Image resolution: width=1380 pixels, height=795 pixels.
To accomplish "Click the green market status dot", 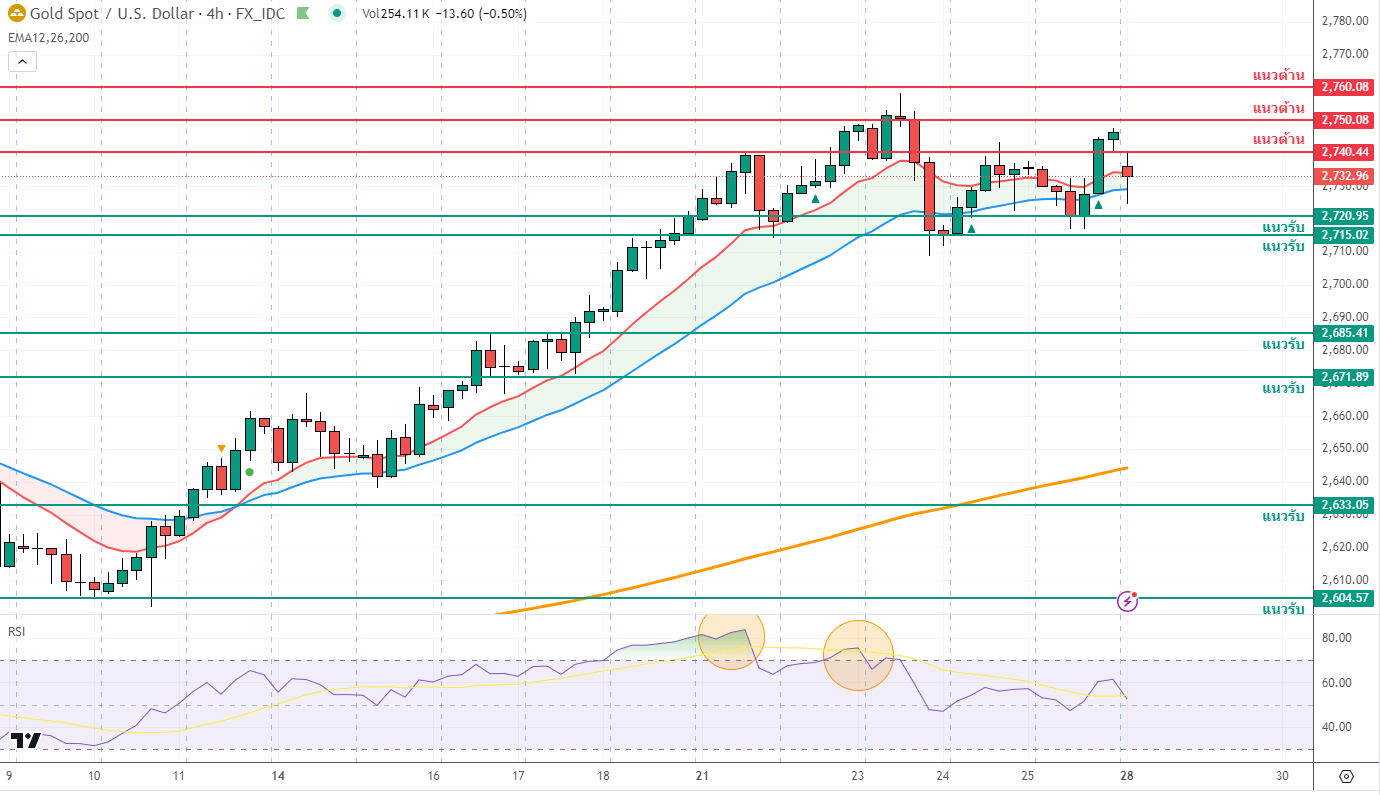I will (337, 14).
